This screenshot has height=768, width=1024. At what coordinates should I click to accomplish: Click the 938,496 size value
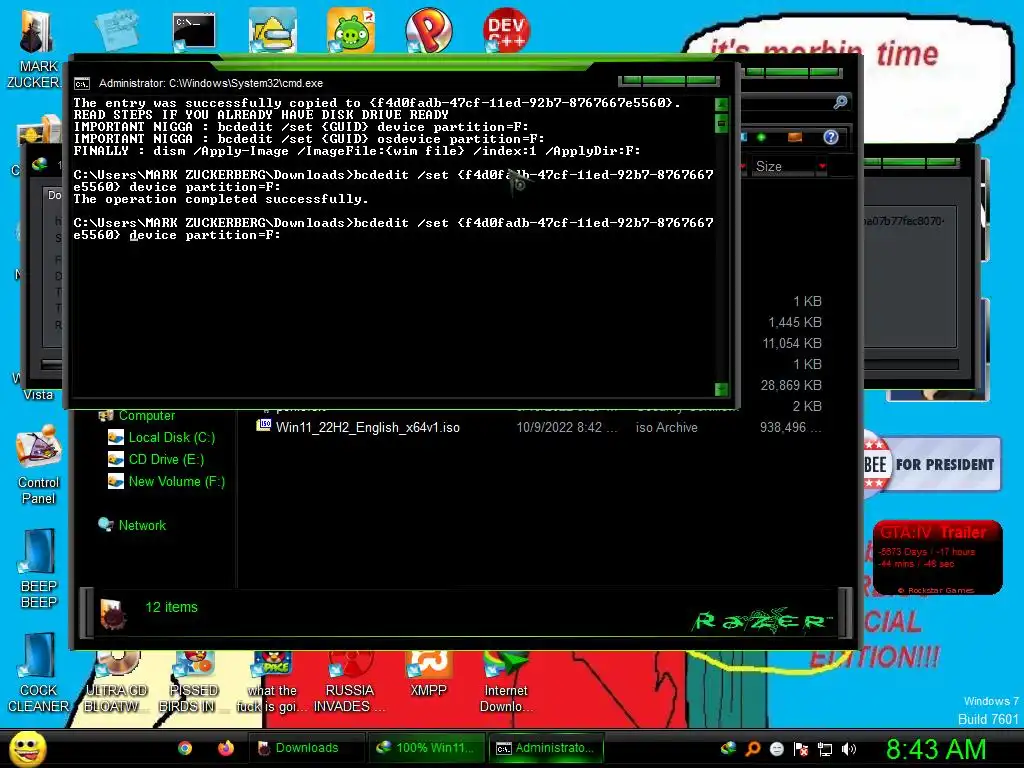click(790, 427)
